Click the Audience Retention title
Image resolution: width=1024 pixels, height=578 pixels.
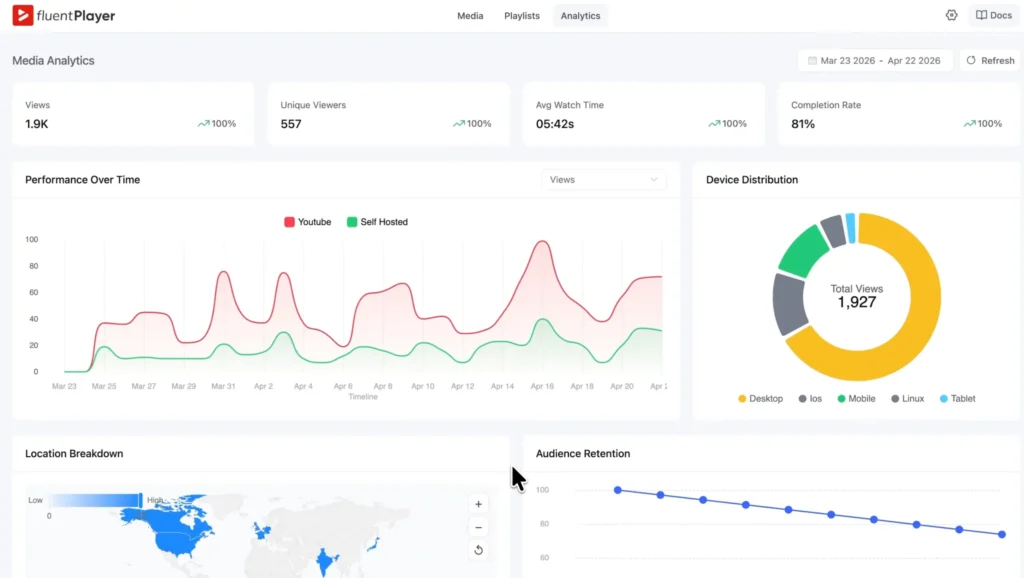point(583,453)
